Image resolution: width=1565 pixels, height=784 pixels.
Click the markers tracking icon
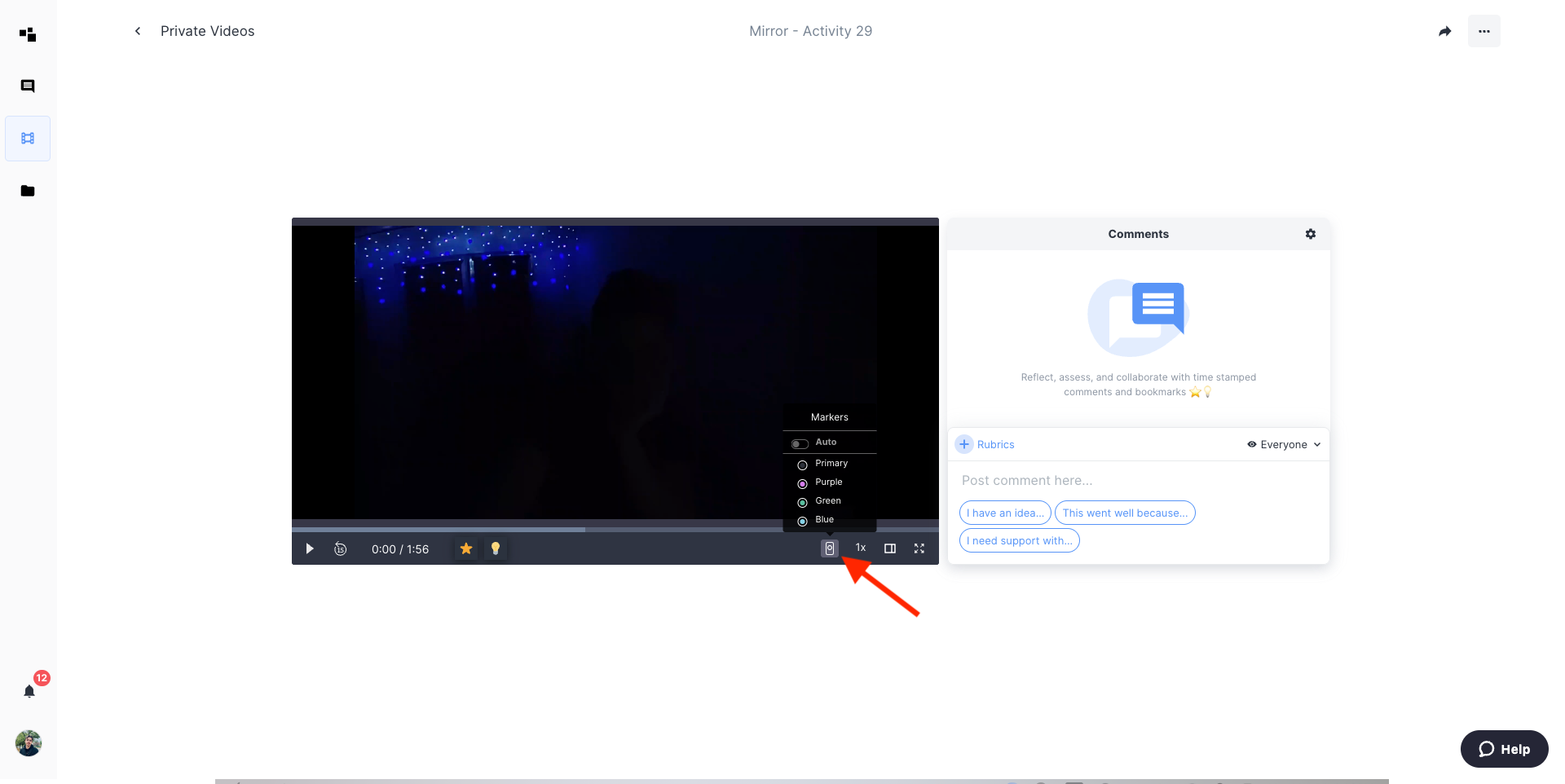[829, 548]
